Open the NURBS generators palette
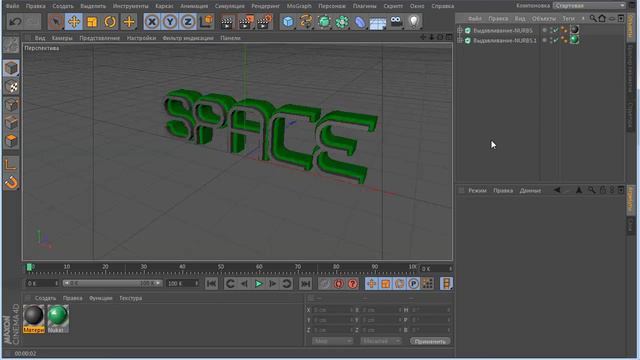640x360 pixels. (324, 22)
